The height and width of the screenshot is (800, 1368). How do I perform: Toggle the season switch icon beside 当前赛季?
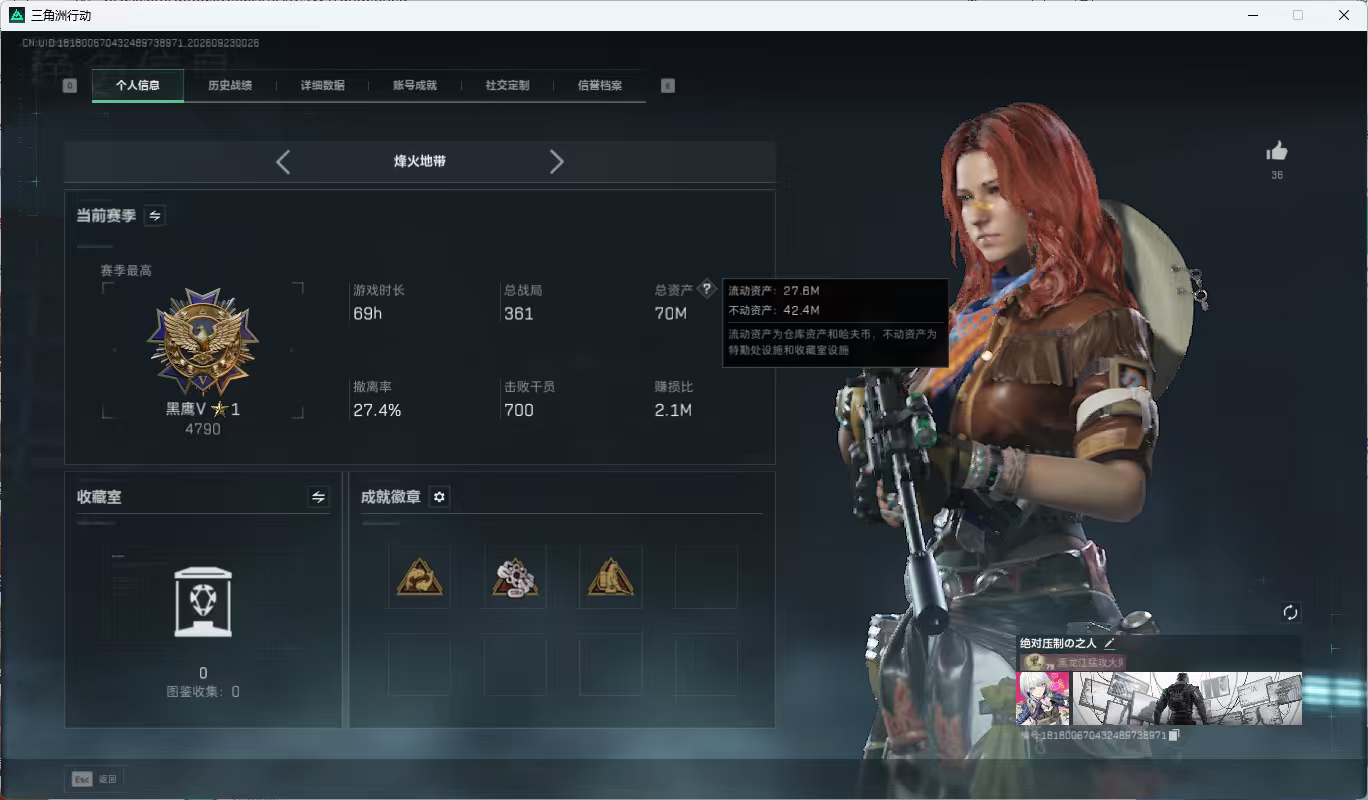click(x=155, y=215)
